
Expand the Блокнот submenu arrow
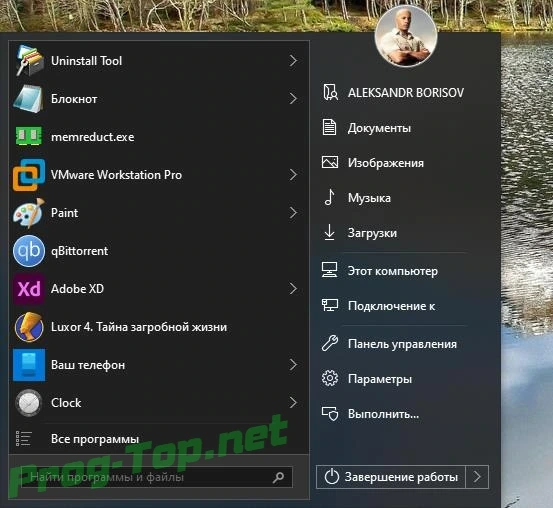(293, 99)
